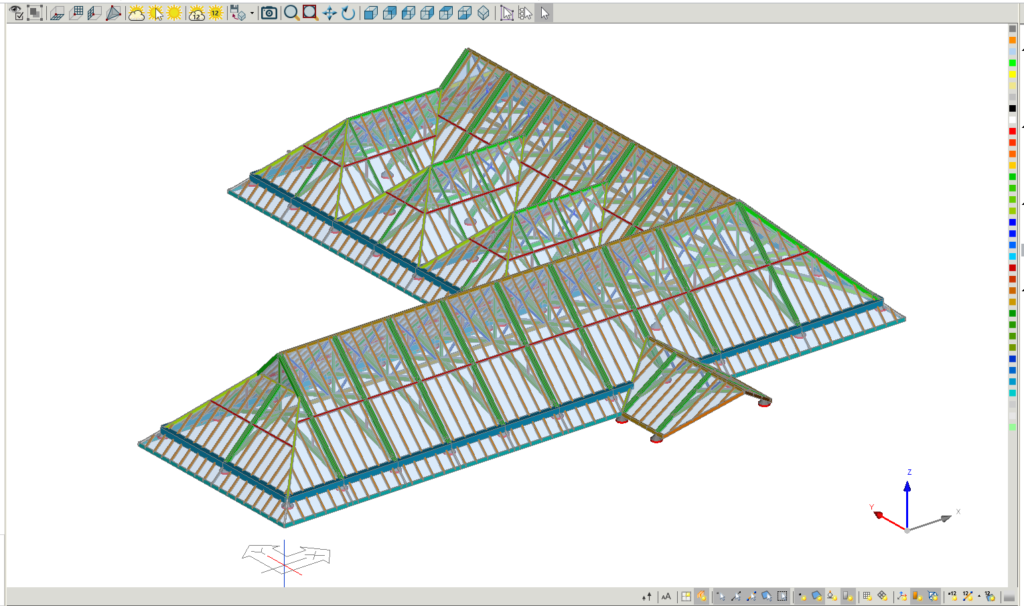Select the polygon selection cursor tool
The width and height of the screenshot is (1024, 606).
(507, 13)
